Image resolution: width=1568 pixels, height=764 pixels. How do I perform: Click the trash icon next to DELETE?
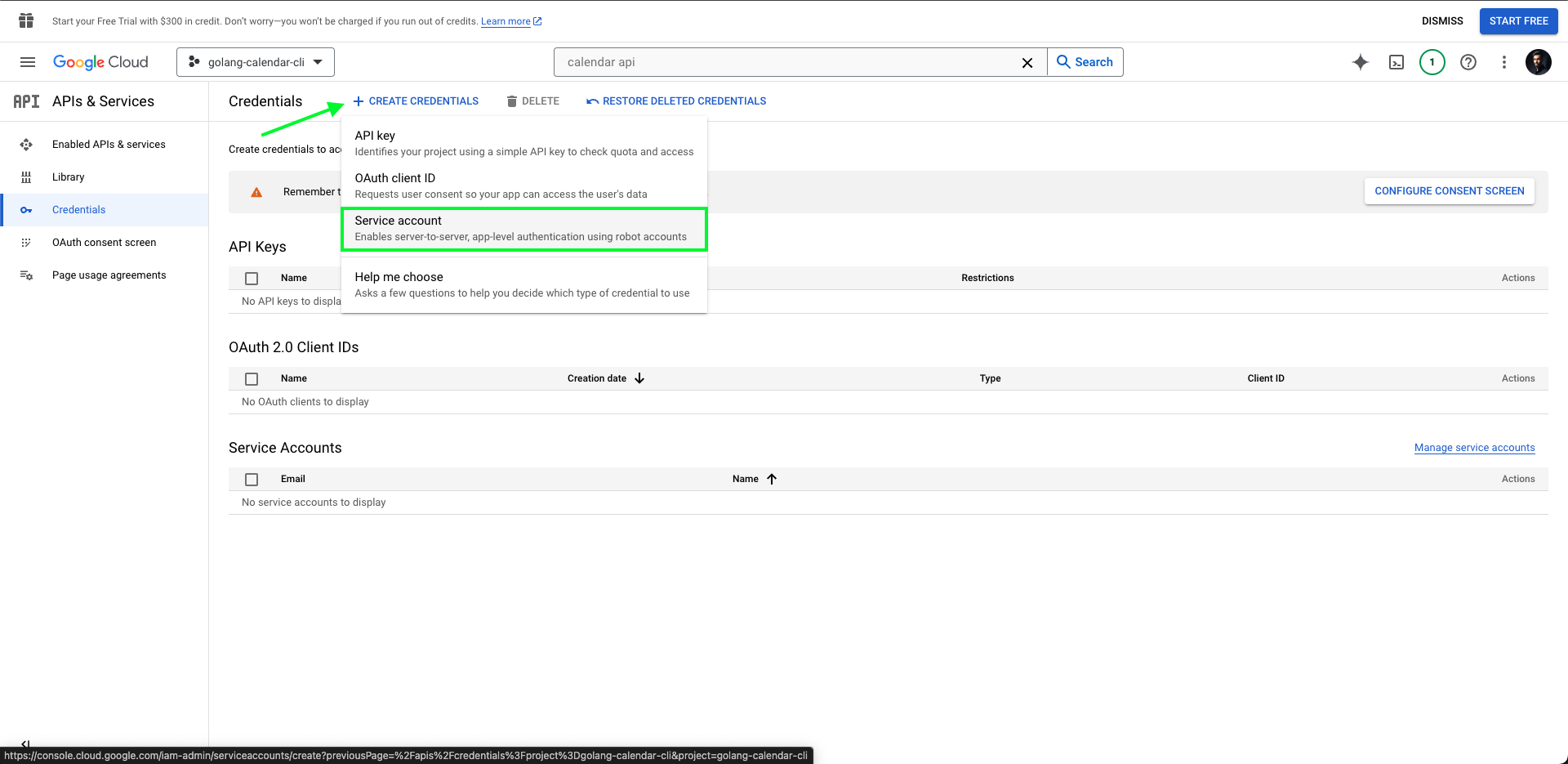coord(512,101)
